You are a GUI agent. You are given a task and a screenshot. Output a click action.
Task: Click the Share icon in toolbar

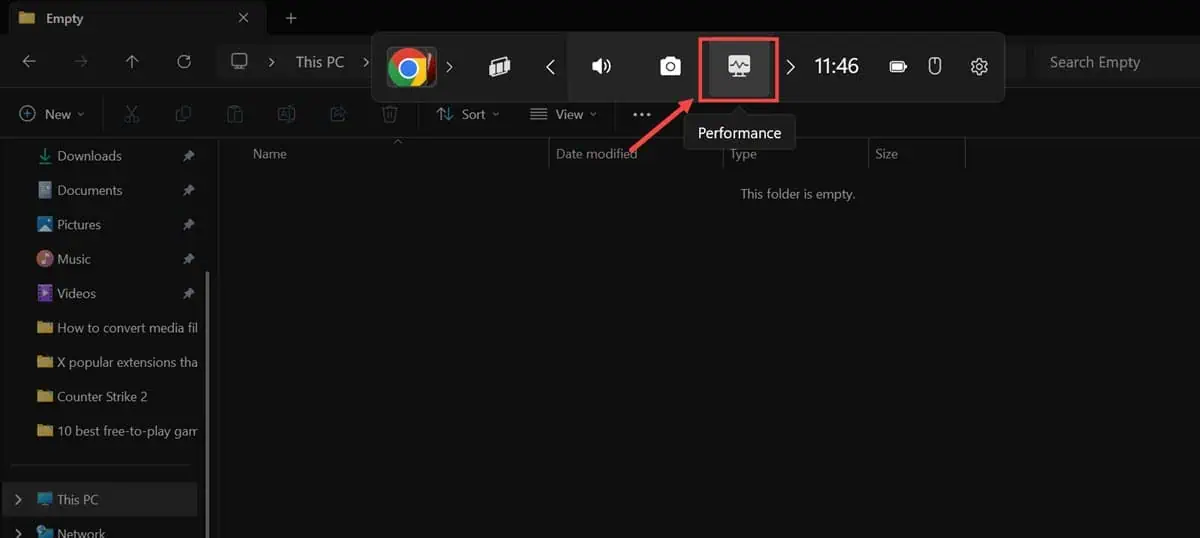tap(338, 114)
